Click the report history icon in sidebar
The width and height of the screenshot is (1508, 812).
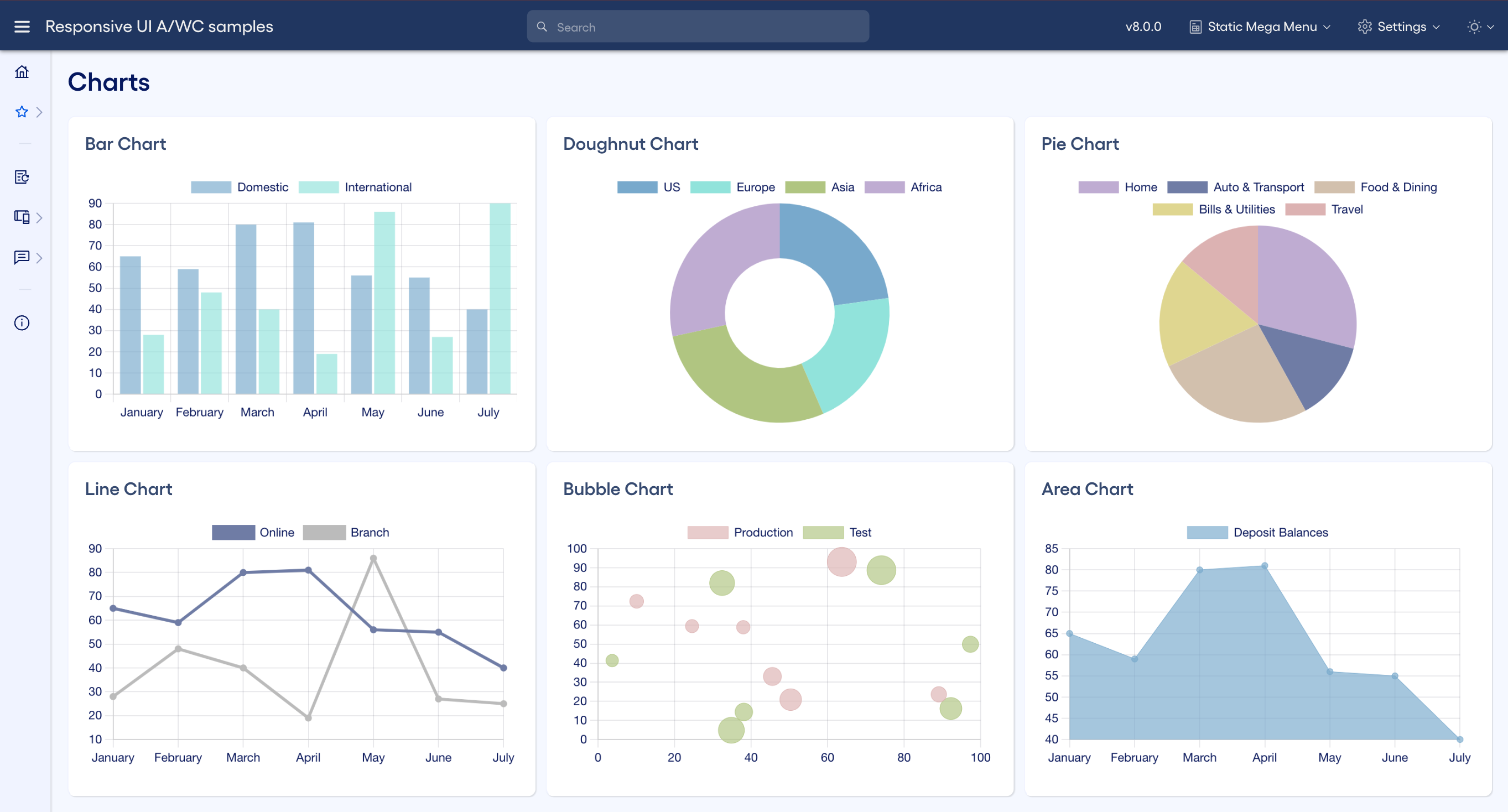point(22,176)
